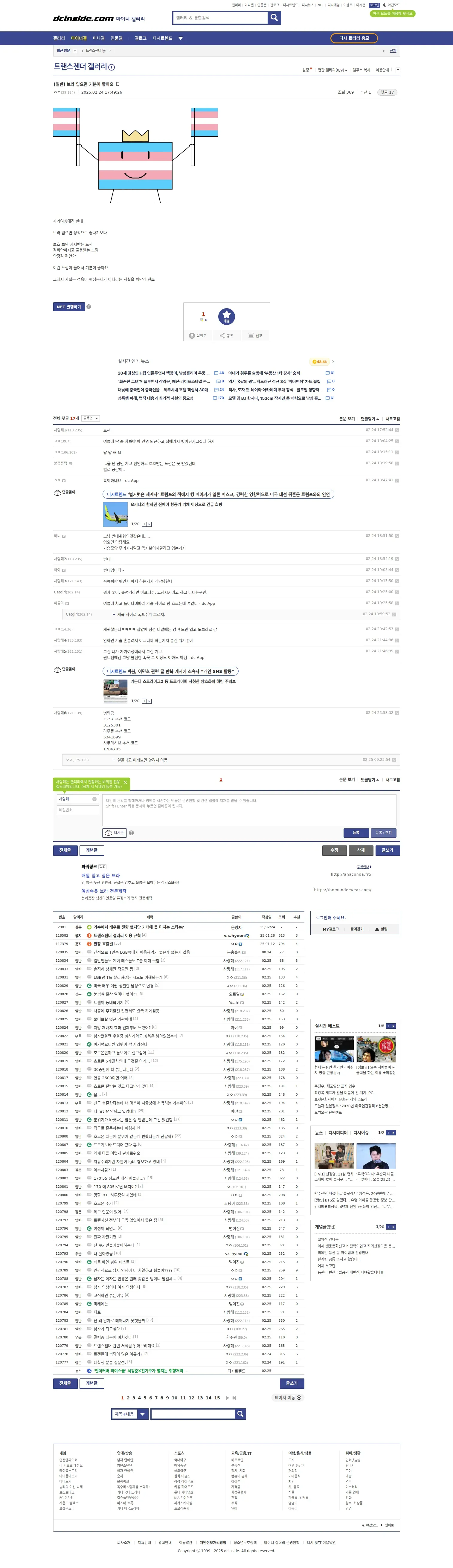The height and width of the screenshot is (1568, 453).
Task: Click the NFT help question-mark icon
Action: coord(89,307)
